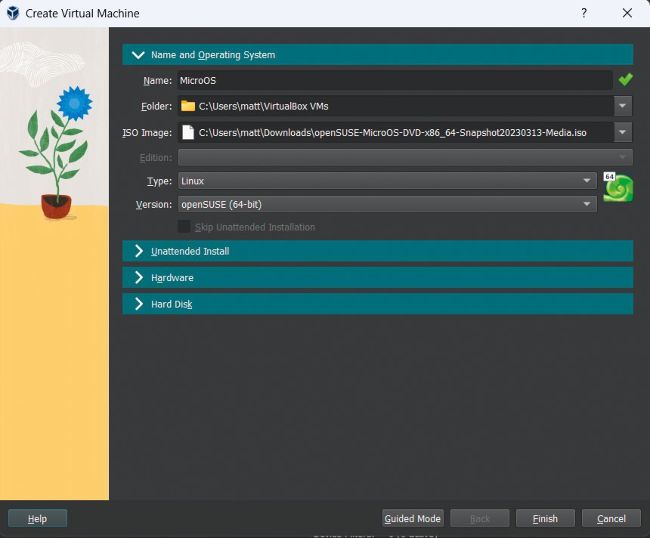Screen dimensions: 650x538
Task: Click the question mark help icon in title bar
Action: click(584, 13)
